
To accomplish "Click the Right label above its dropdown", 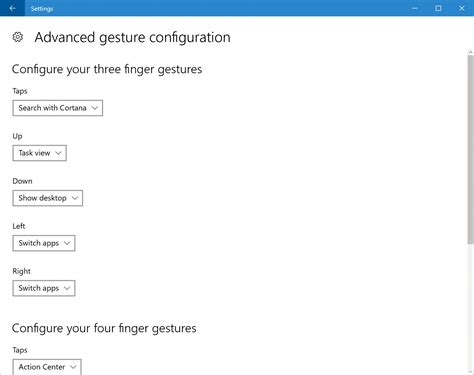I will click(x=21, y=271).
